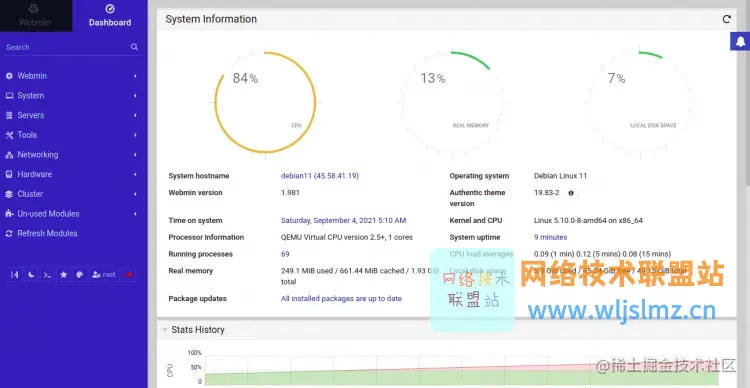Open theme configuration palette icon
750x388 pixels.
point(80,275)
